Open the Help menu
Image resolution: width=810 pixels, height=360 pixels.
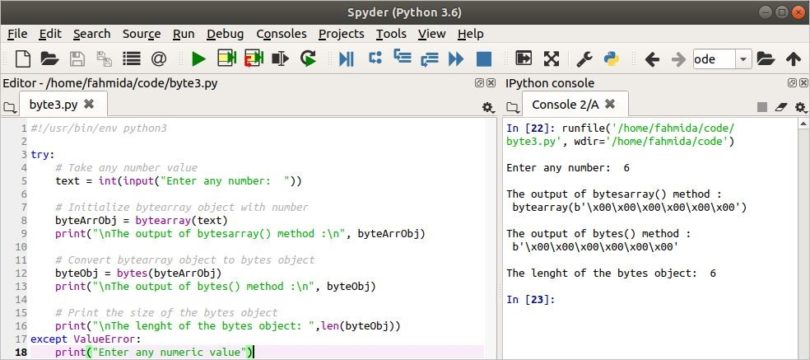(x=470, y=34)
